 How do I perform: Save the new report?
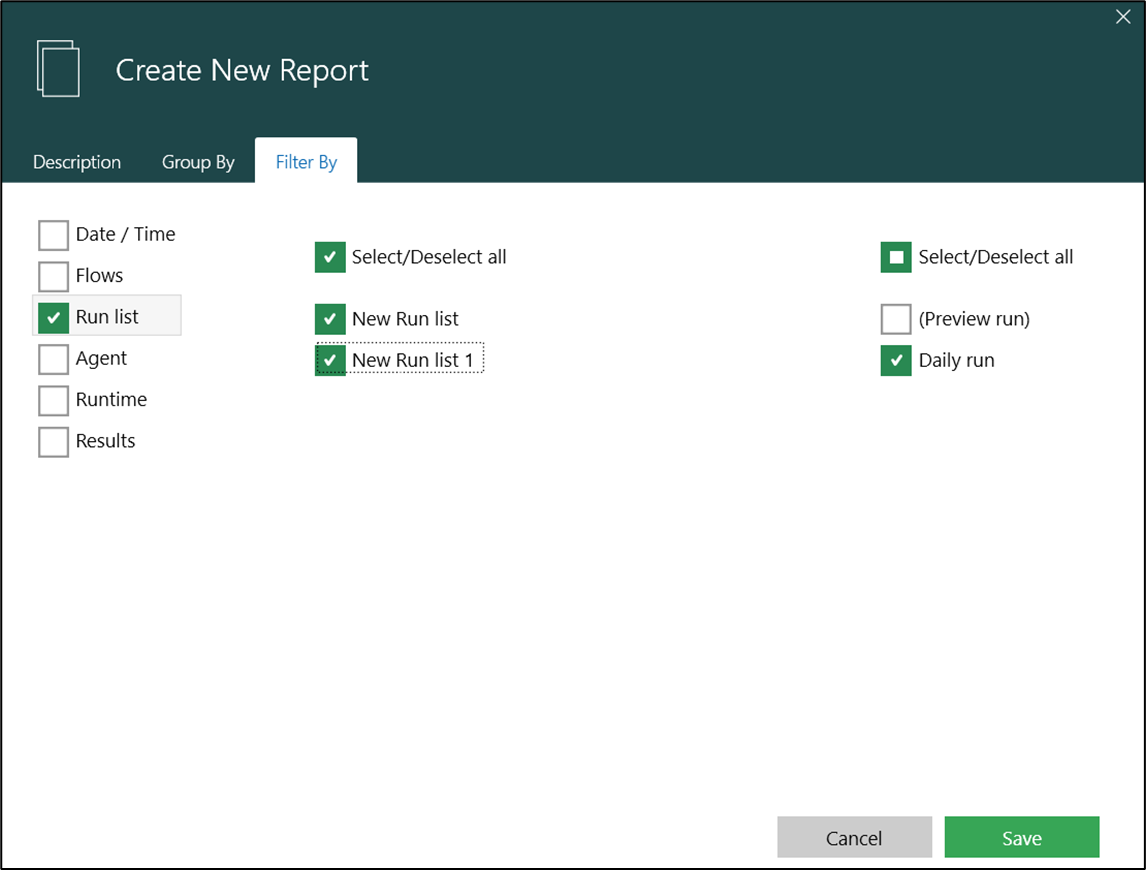click(x=1021, y=837)
